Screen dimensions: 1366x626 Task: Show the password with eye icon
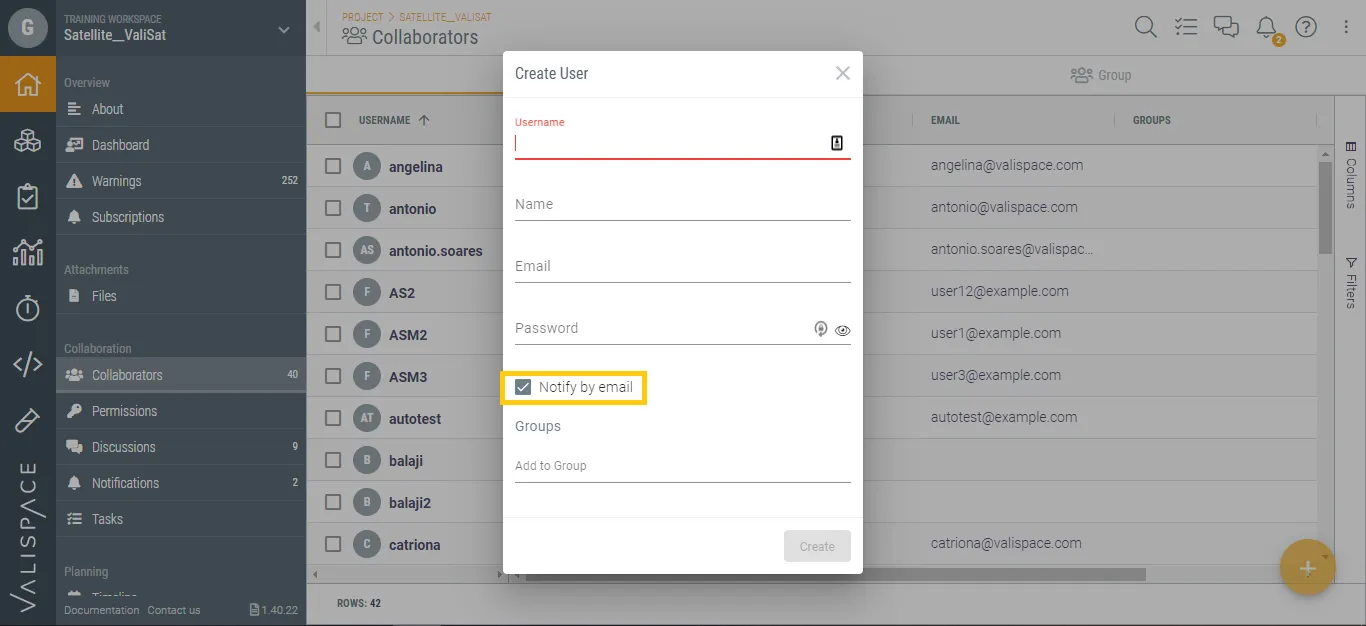click(x=843, y=330)
